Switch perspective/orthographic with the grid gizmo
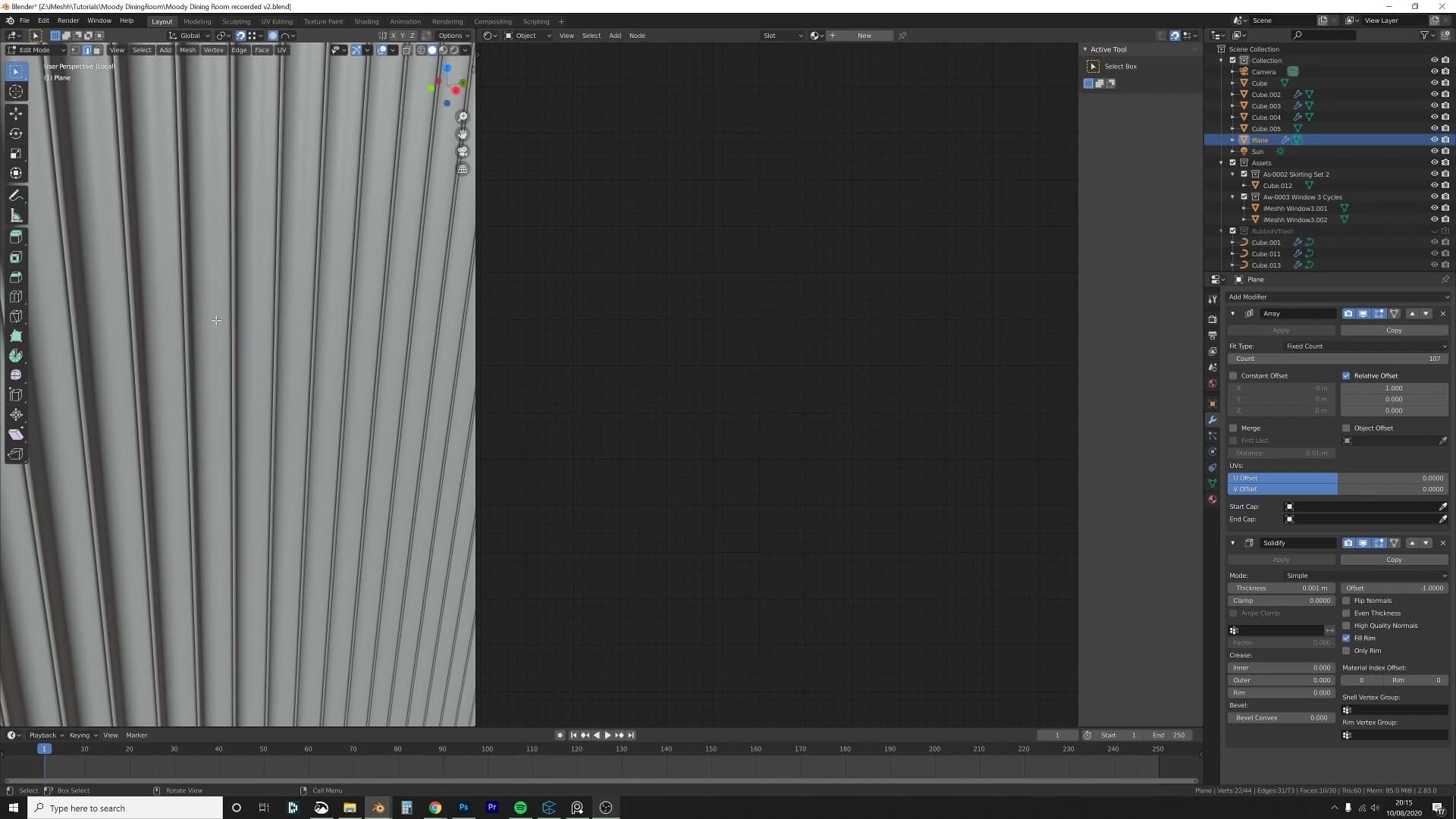 (x=463, y=169)
